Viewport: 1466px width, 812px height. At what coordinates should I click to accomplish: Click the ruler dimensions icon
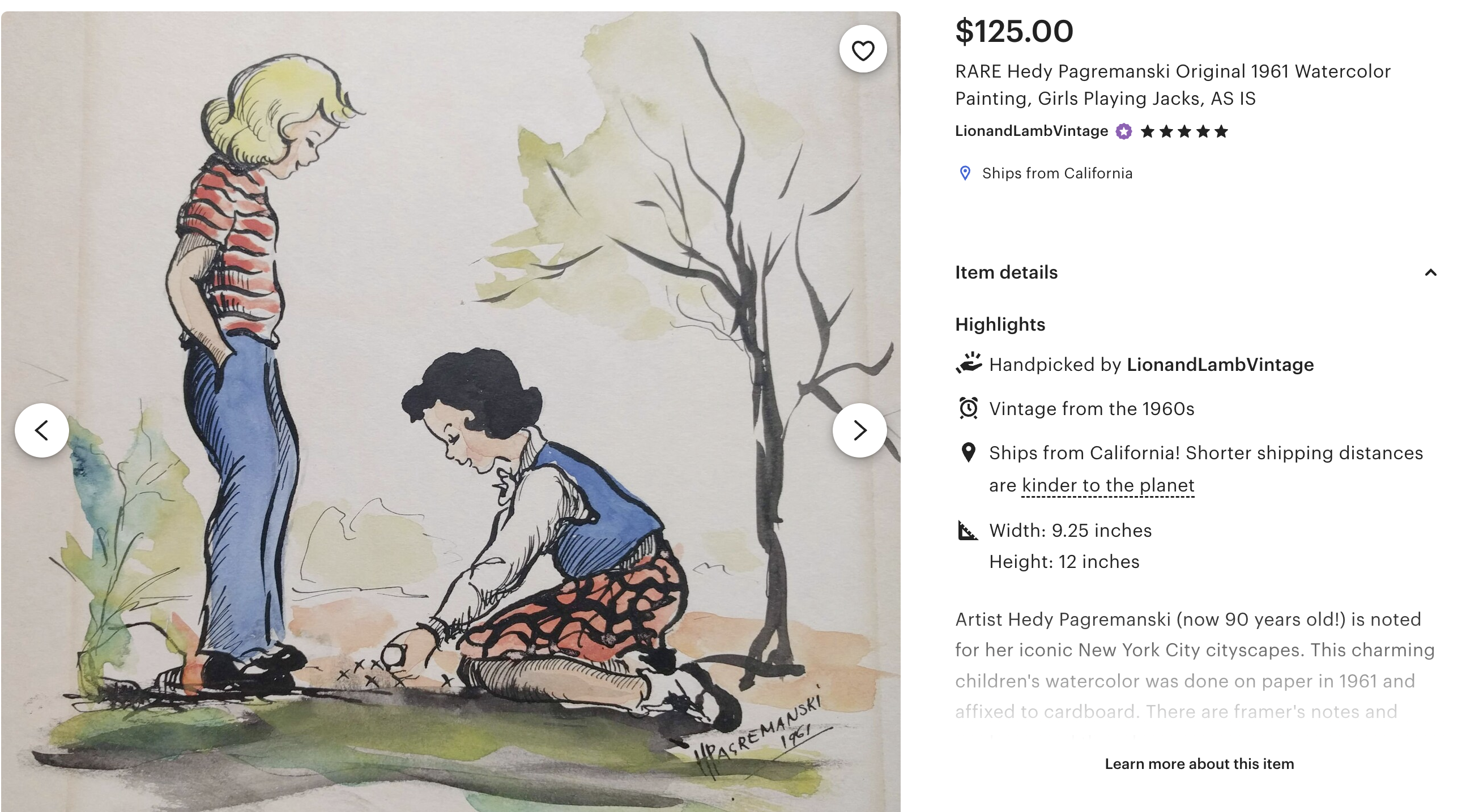coord(968,531)
